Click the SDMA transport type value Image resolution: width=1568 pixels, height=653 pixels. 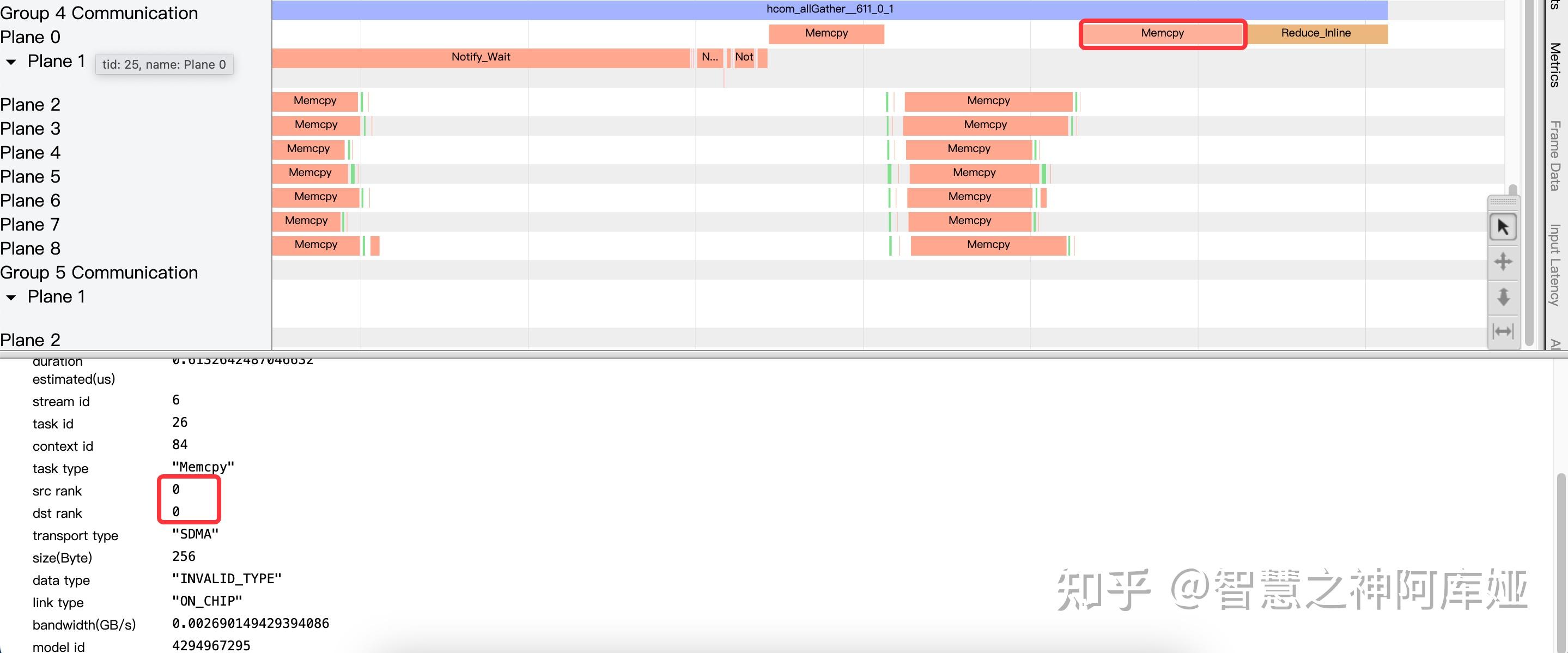195,534
